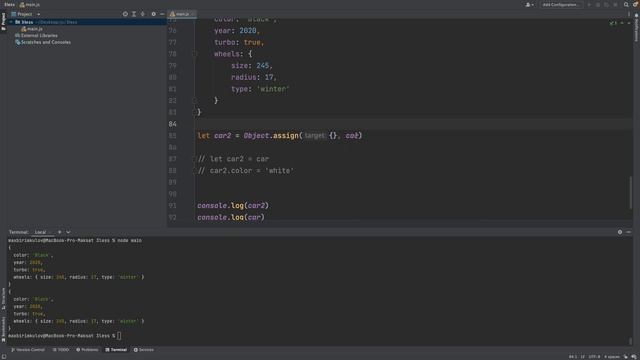Select Scratches and Consoles node

tap(43, 42)
